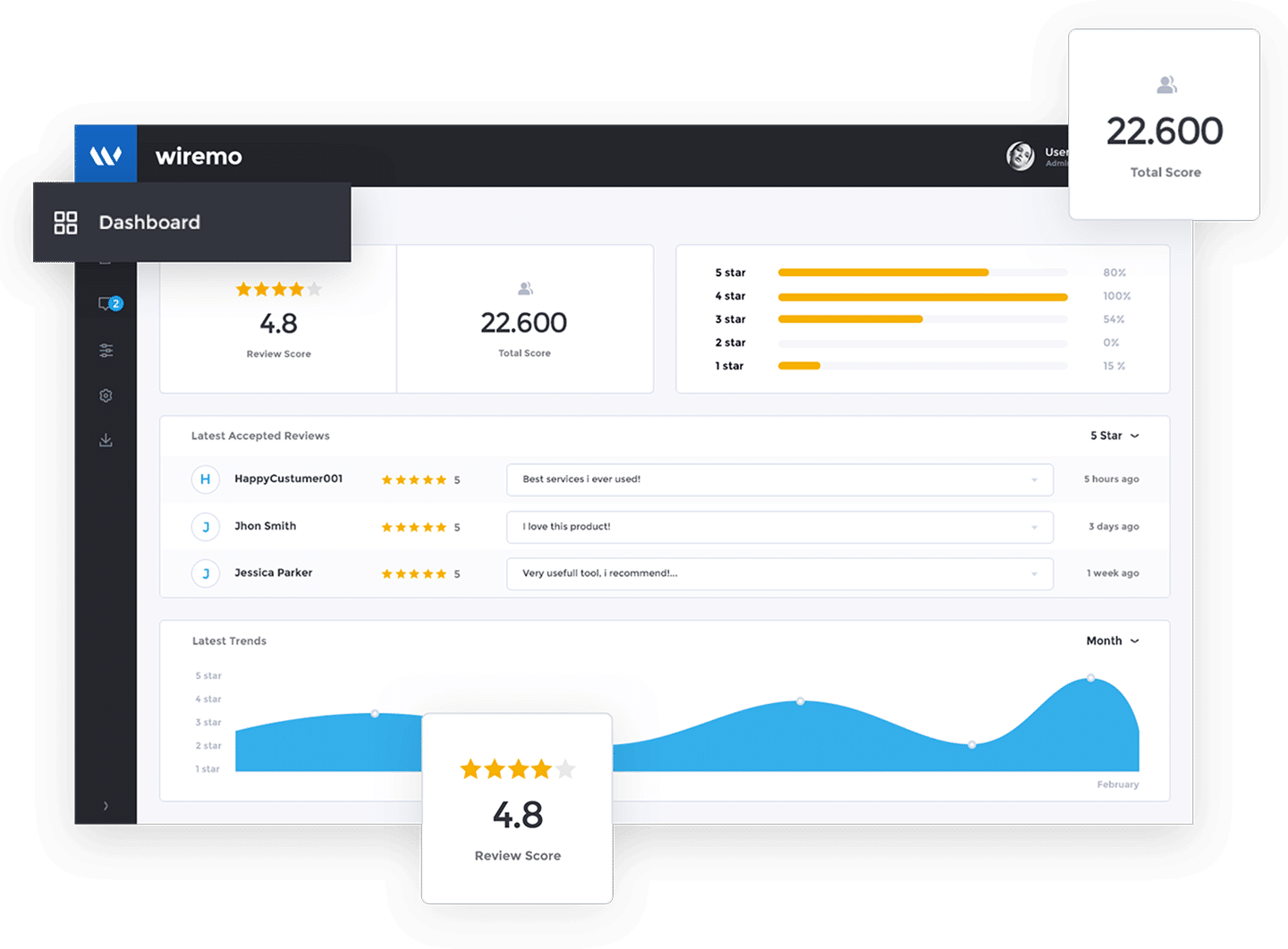The height and width of the screenshot is (949, 1288).
Task: Open the messages icon with badge 2
Action: tap(108, 304)
